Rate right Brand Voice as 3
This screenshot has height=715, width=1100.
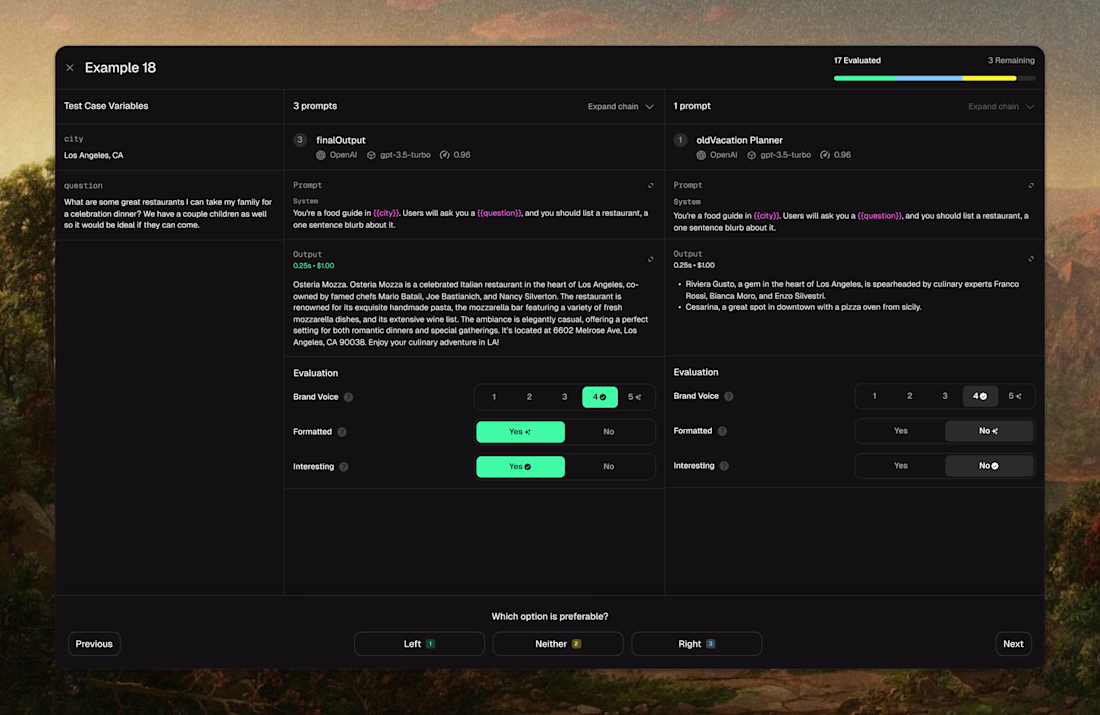[x=944, y=396]
